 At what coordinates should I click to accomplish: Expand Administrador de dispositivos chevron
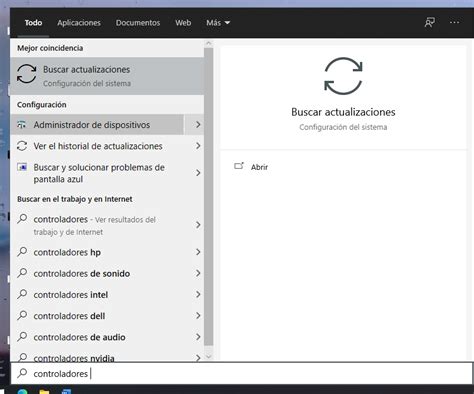coord(198,125)
